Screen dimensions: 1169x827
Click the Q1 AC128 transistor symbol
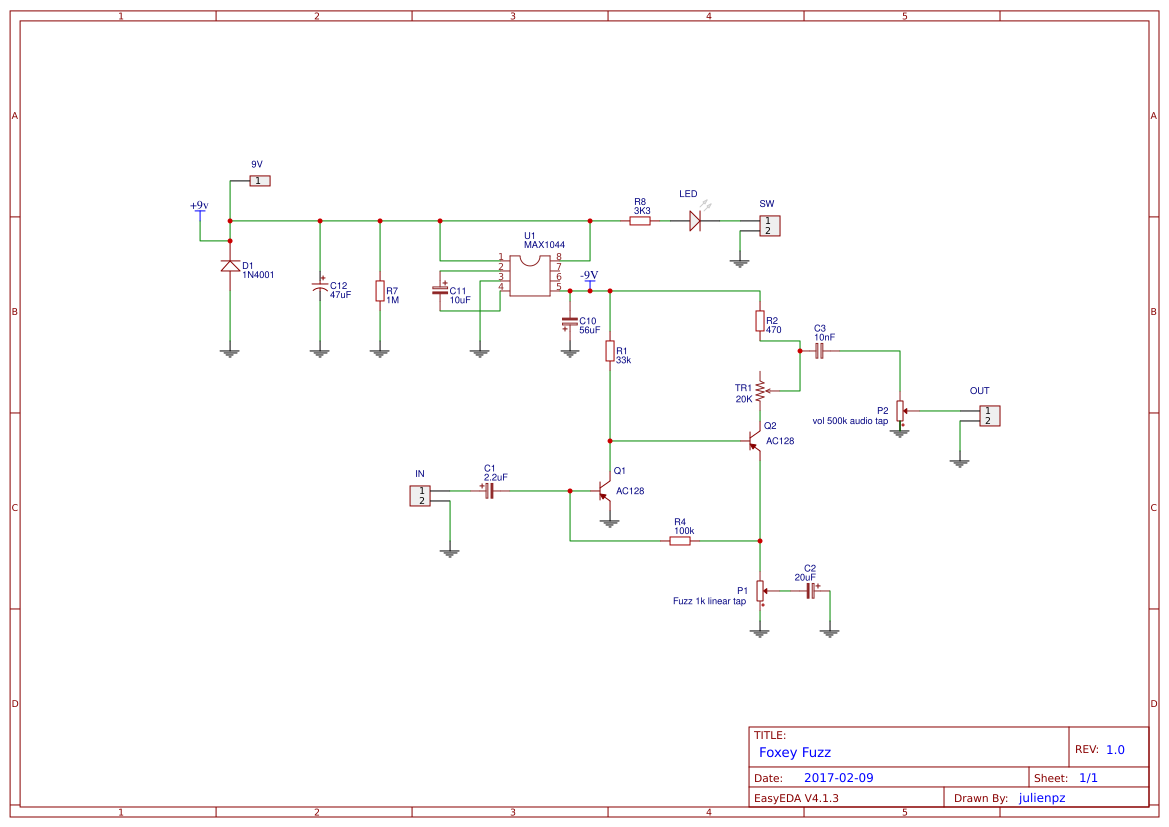tap(602, 491)
